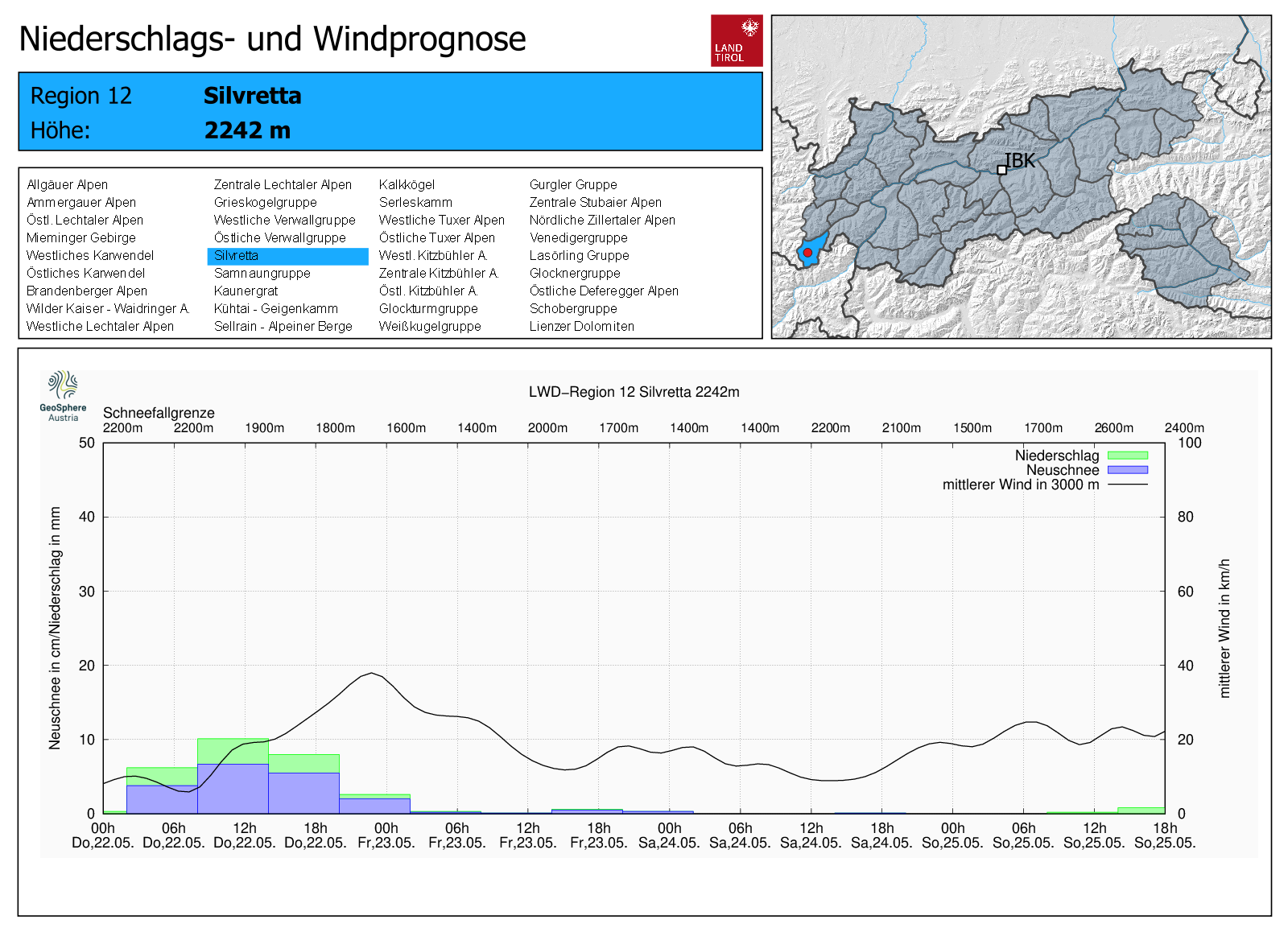1288x928 pixels.
Task: Click the blue Neuschnee legend swatch
Action: pos(1127,470)
